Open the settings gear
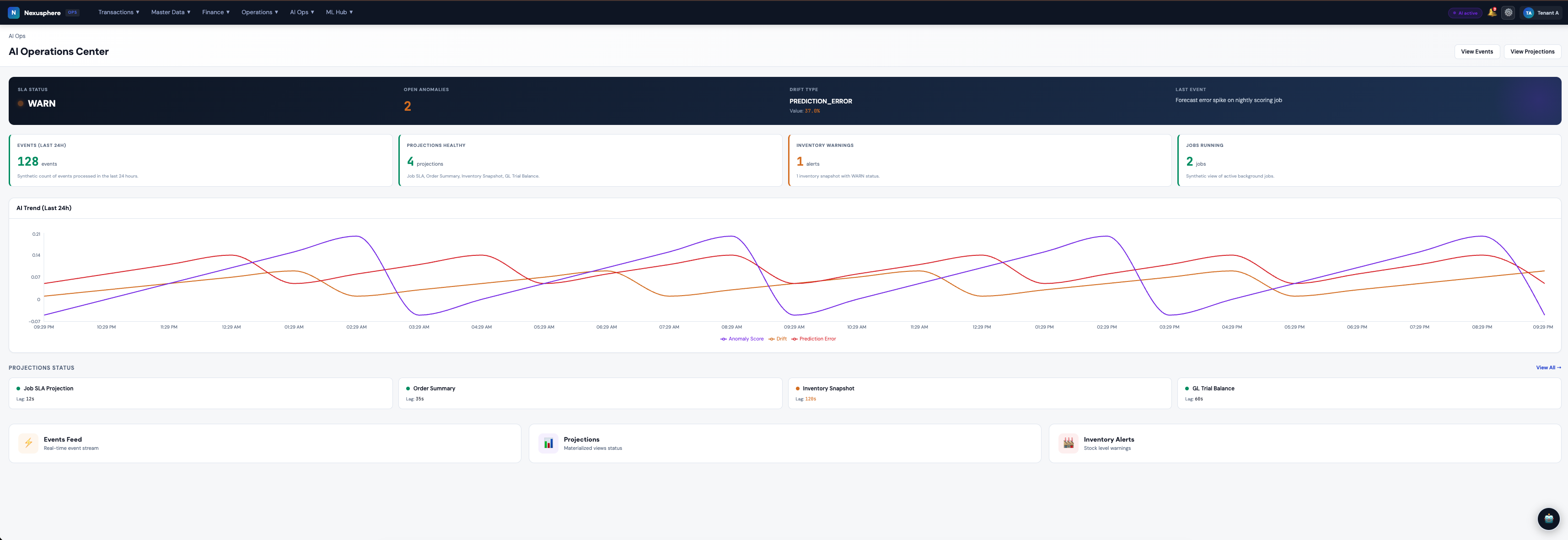1568x540 pixels. [1509, 12]
